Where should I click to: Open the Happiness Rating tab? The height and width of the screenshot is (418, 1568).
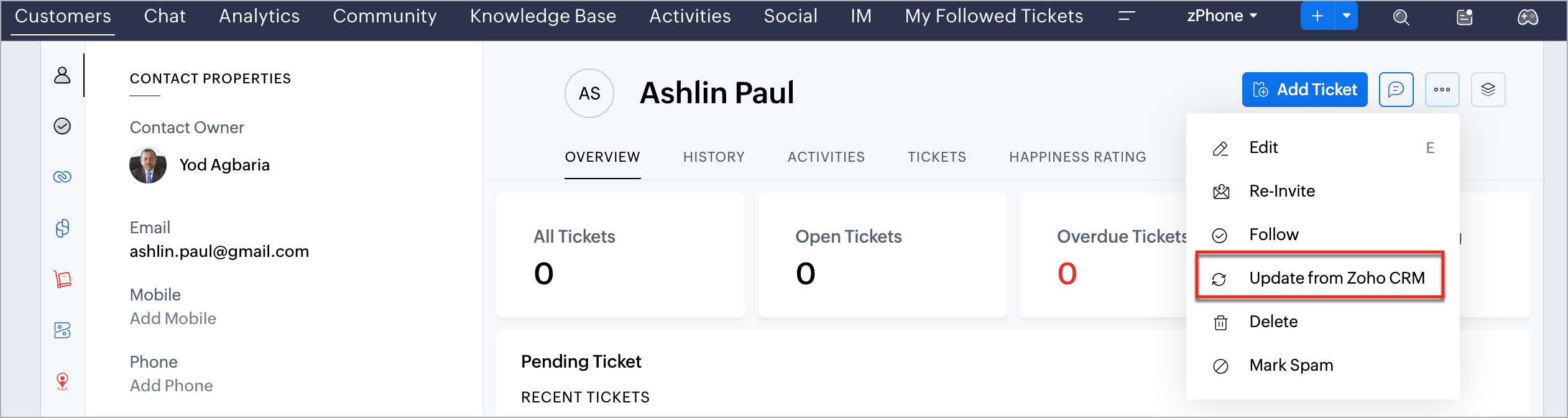[x=1077, y=157]
